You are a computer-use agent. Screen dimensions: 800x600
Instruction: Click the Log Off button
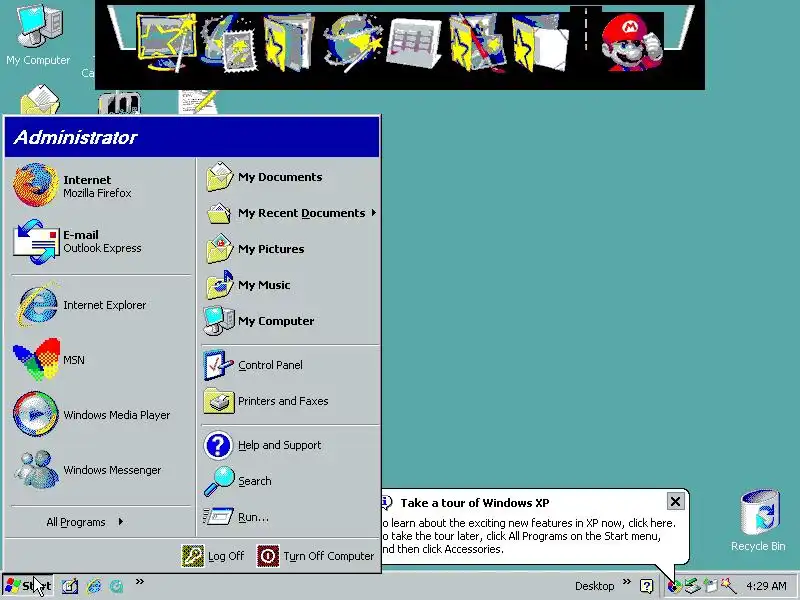coord(213,556)
